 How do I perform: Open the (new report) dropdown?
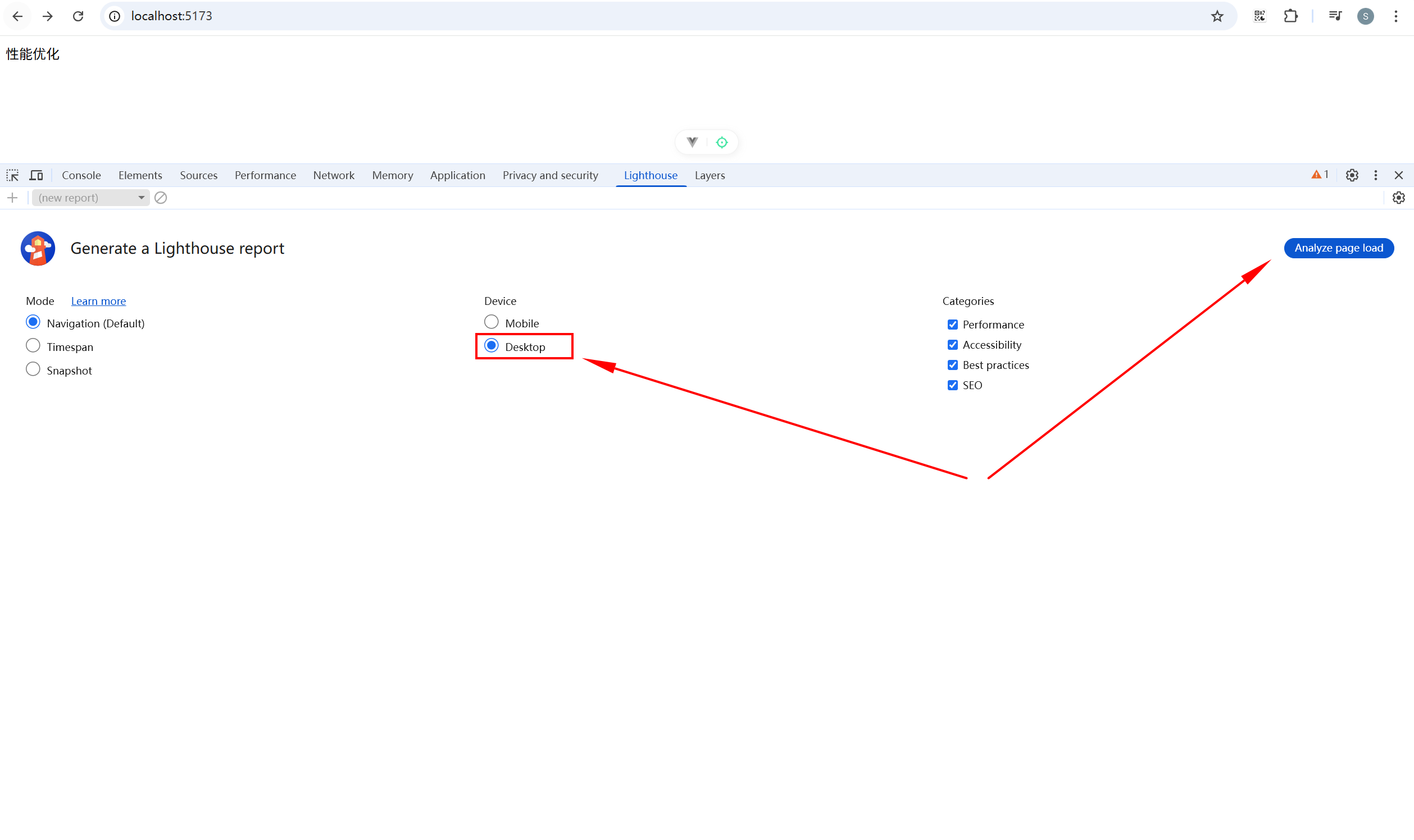(x=90, y=198)
